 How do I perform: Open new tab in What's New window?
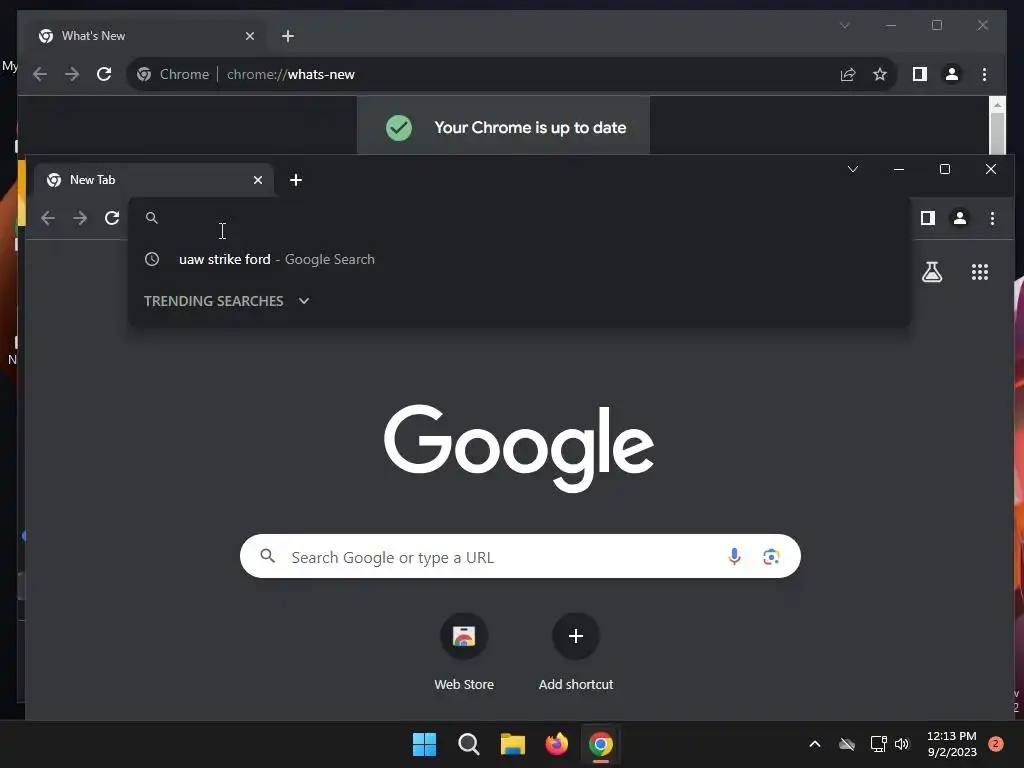[x=287, y=36]
